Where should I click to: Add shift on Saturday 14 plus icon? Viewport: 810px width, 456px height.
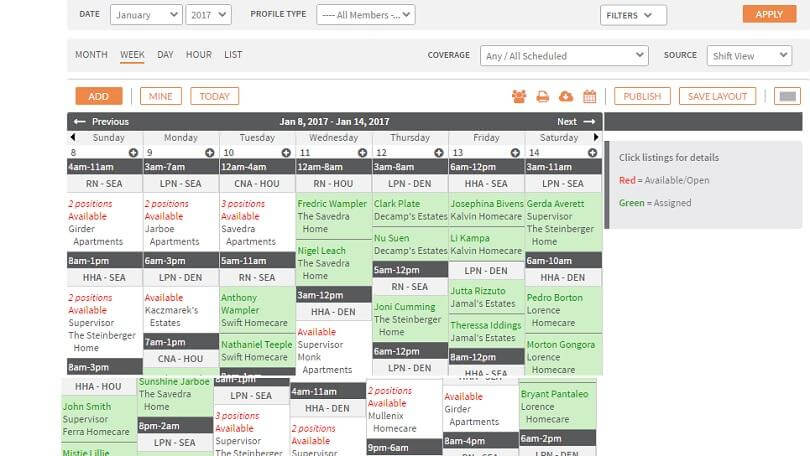[x=592, y=153]
